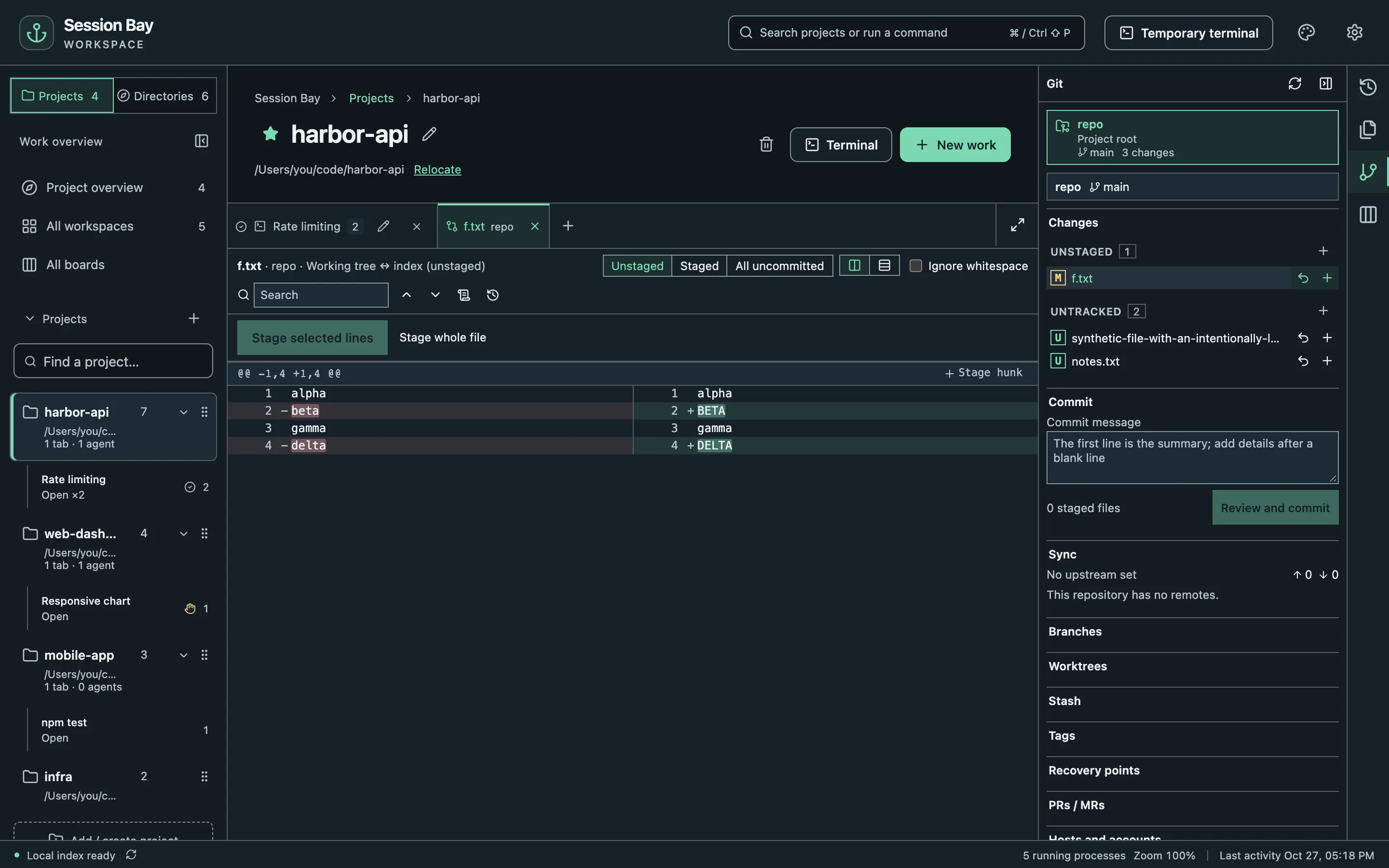Image resolution: width=1389 pixels, height=868 pixels.
Task: Collapse web-dash project chevron
Action: coord(184,534)
